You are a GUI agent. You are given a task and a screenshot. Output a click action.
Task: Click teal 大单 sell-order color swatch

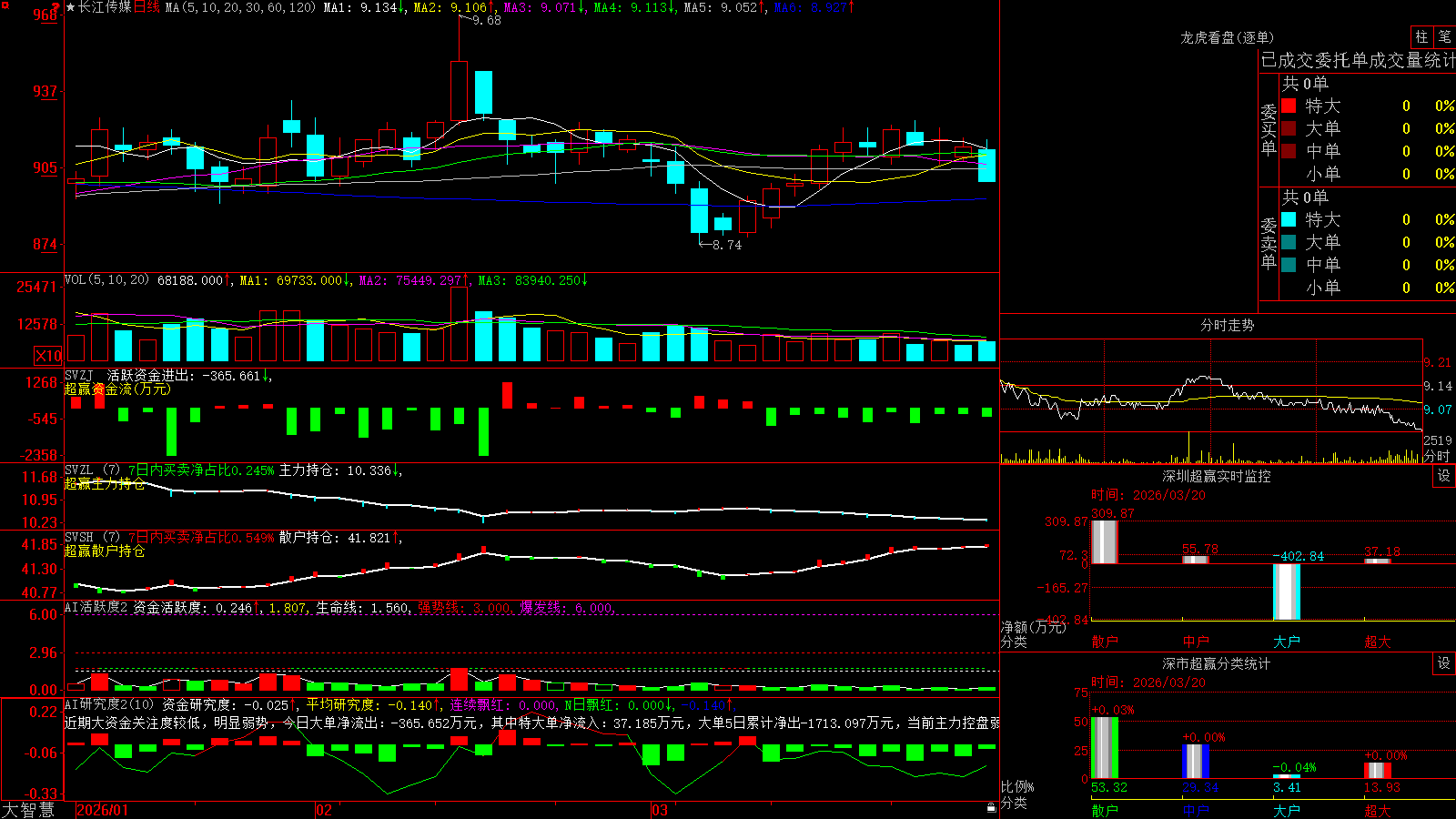click(x=1289, y=242)
